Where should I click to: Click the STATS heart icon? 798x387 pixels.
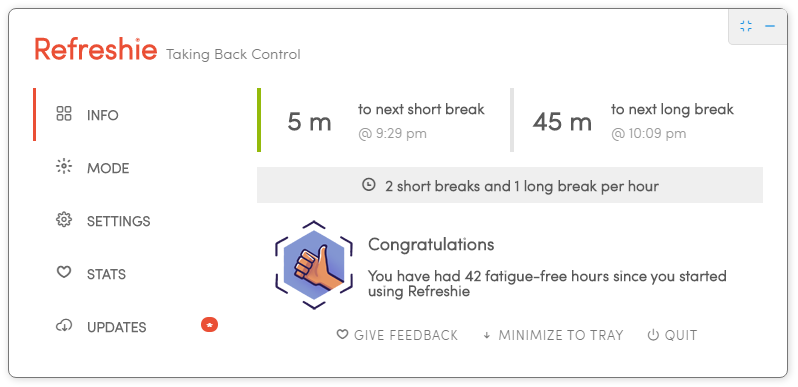click(64, 272)
